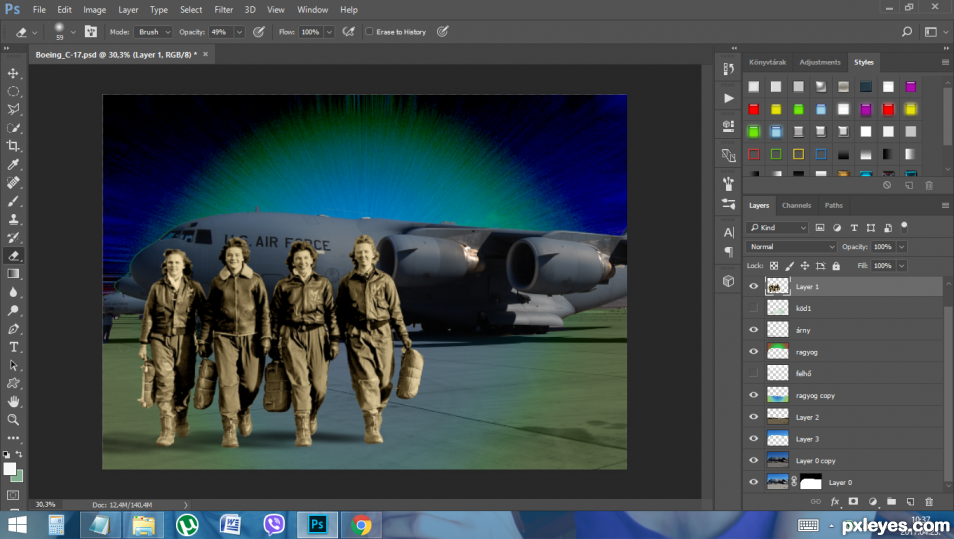Switch to the Adjustments tab
This screenshot has height=539, width=954.
(x=820, y=62)
